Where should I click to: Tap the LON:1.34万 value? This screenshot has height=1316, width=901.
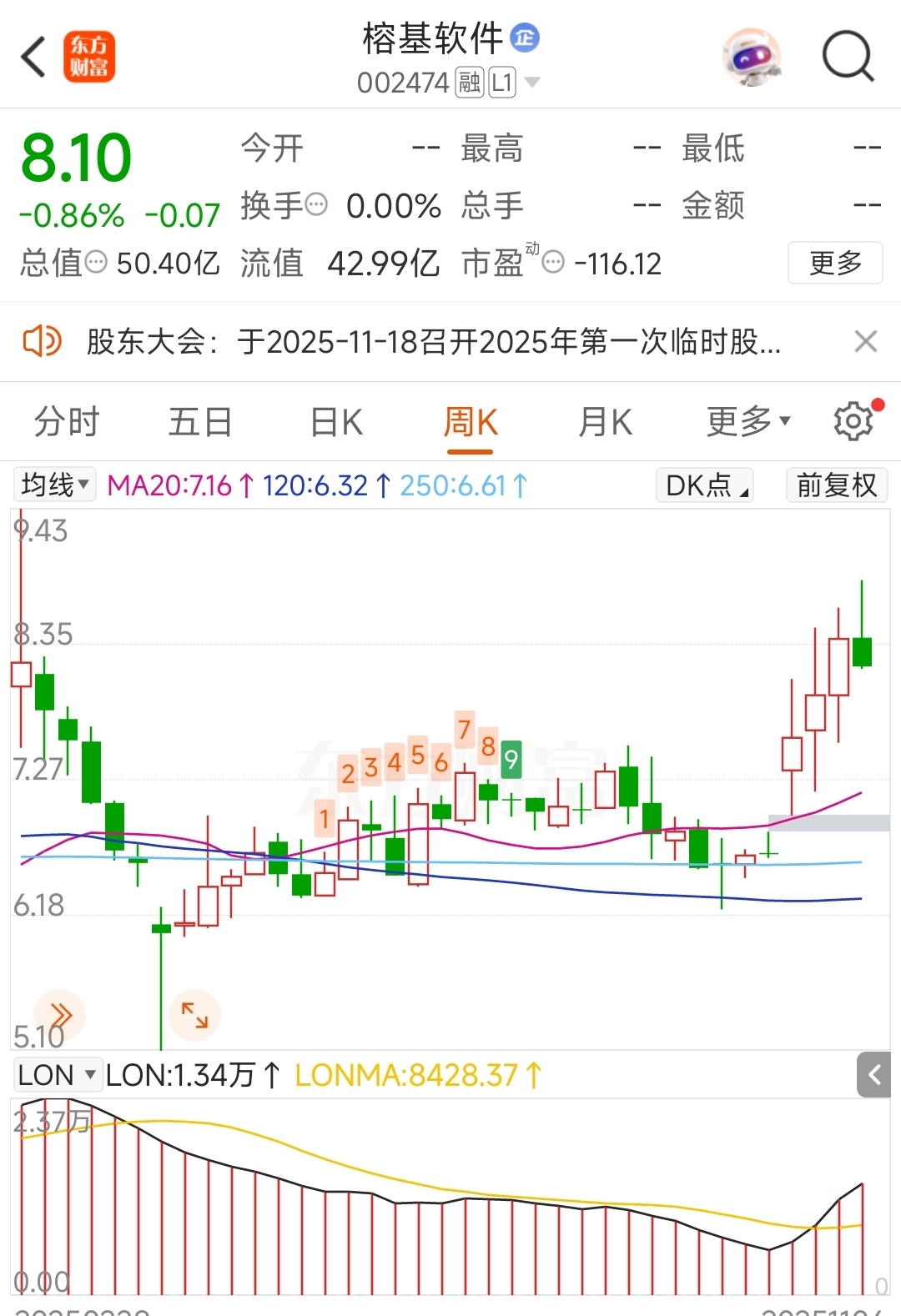click(x=193, y=1076)
